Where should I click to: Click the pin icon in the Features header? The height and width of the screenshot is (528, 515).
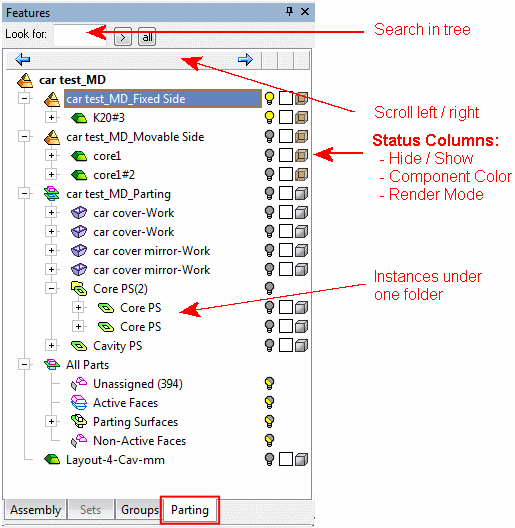point(289,12)
